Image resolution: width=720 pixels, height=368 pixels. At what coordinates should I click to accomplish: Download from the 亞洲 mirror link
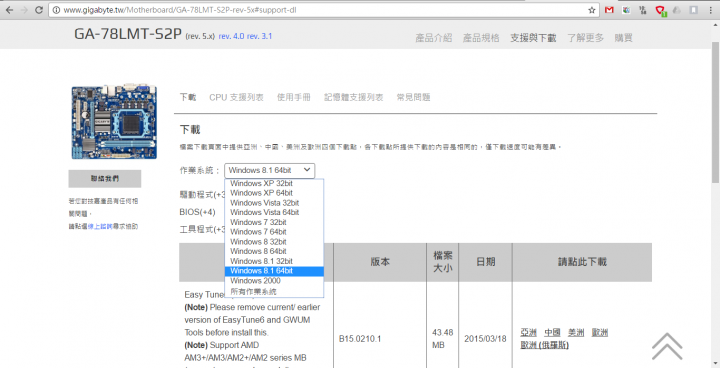pyautogui.click(x=529, y=332)
